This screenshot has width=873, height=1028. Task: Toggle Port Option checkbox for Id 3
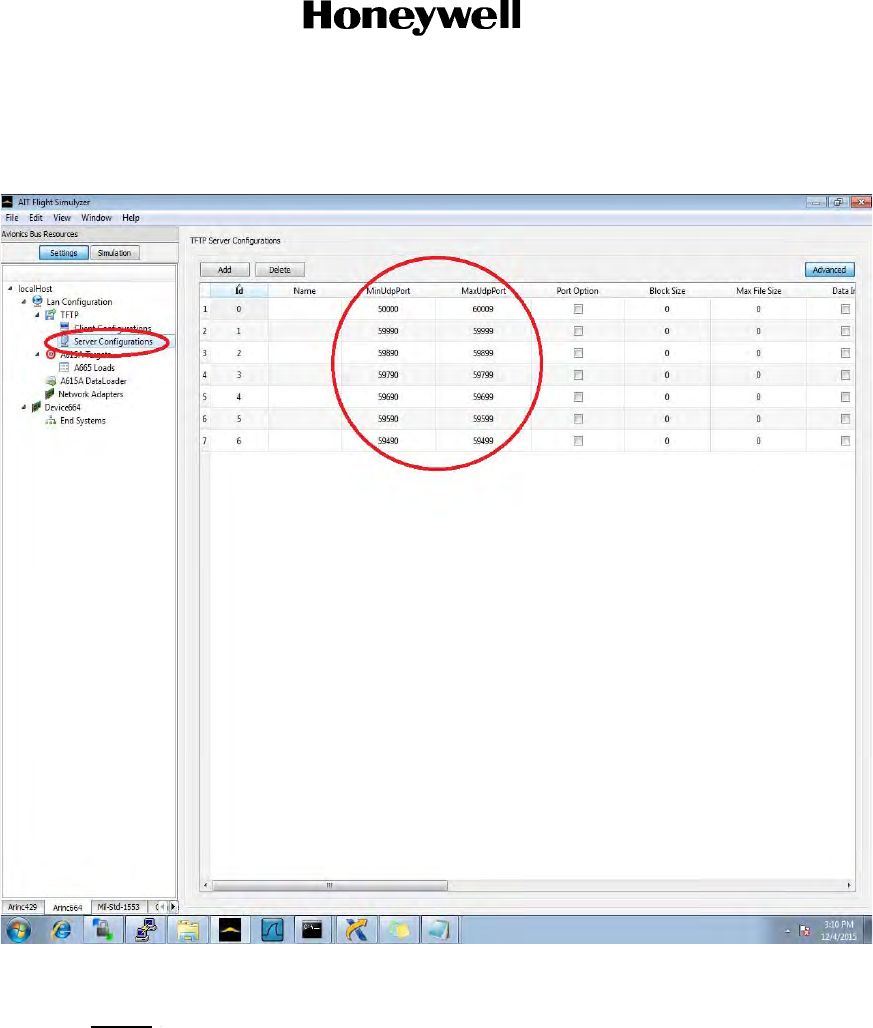pos(578,375)
